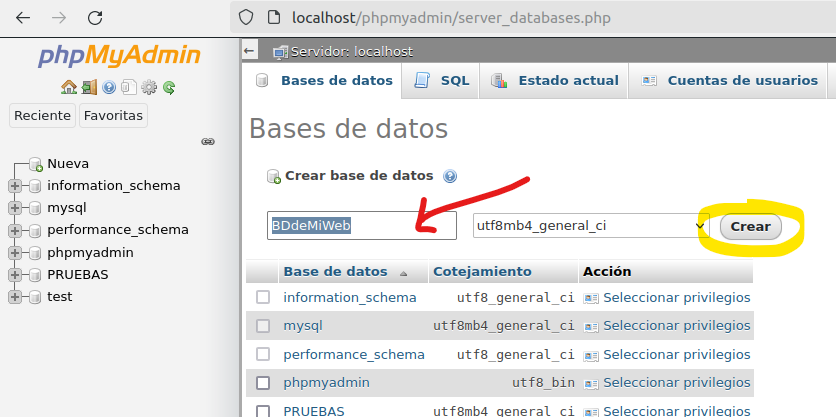Reload the page in the browser
This screenshot has width=836, height=417.
95,18
